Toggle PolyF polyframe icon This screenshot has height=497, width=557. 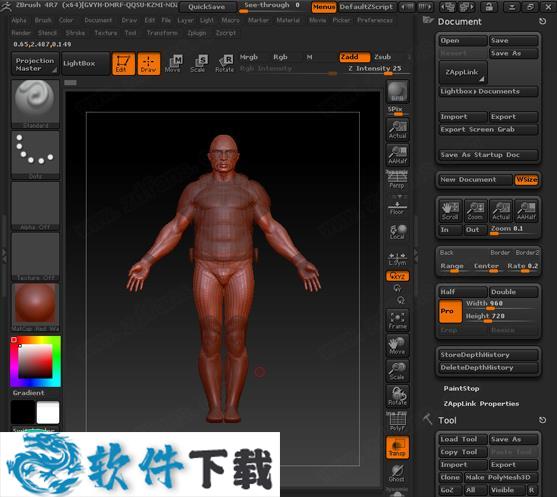click(398, 422)
